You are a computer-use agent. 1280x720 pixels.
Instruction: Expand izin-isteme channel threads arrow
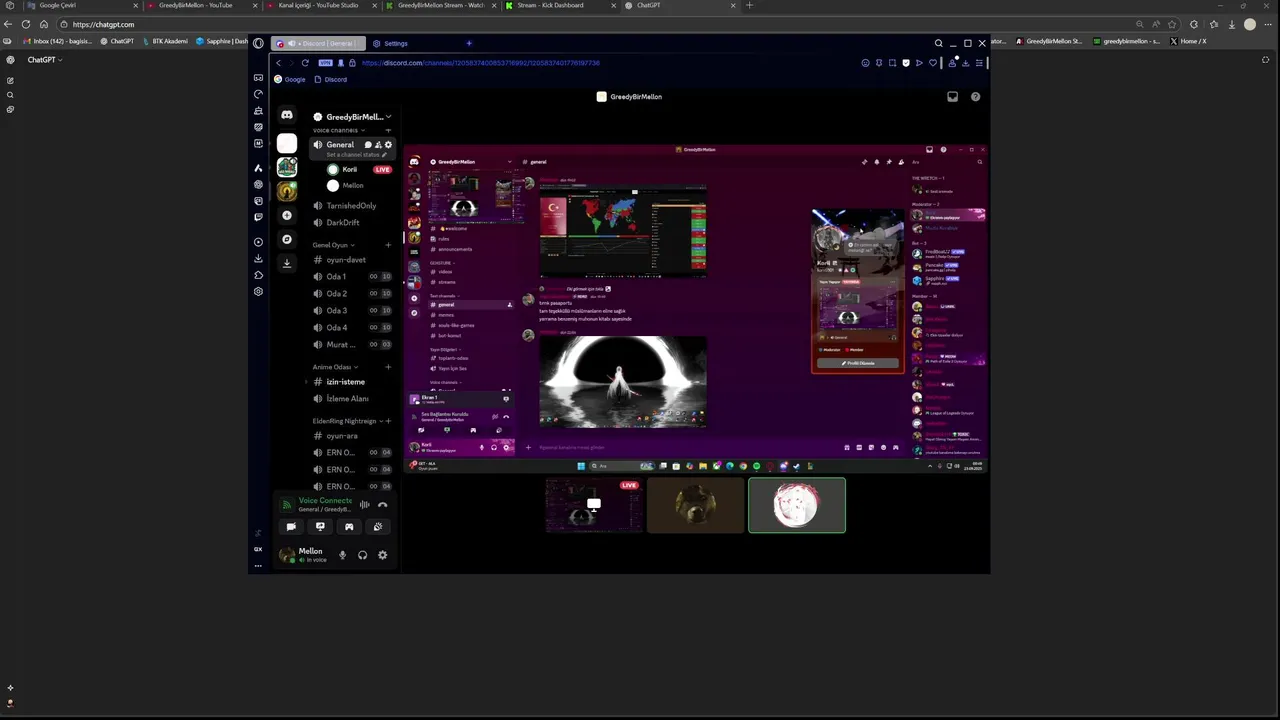coord(307,382)
